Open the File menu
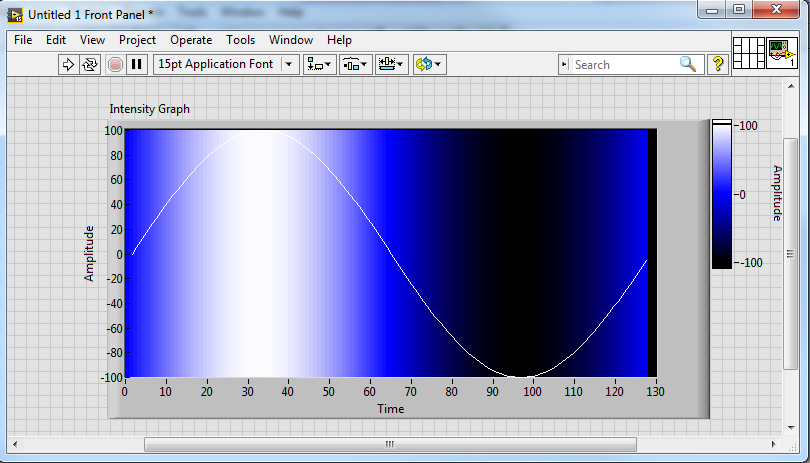This screenshot has width=810, height=463. [x=23, y=40]
